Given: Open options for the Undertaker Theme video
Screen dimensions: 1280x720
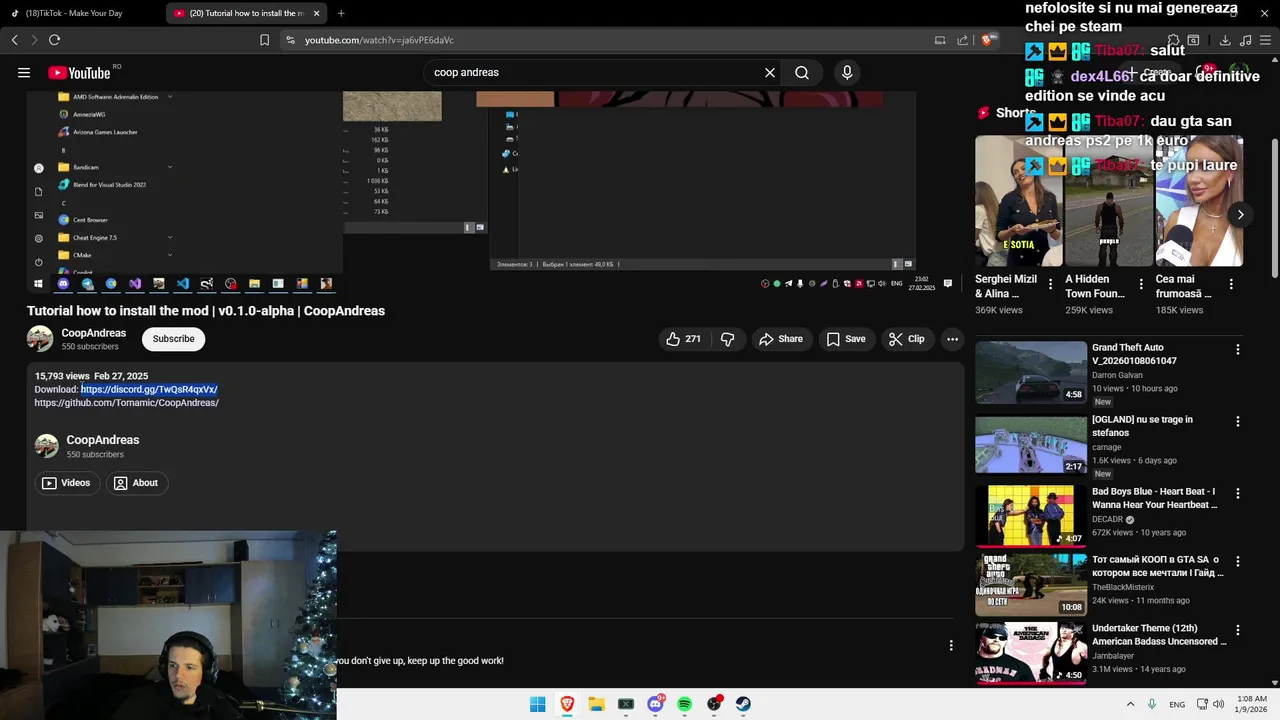Looking at the screenshot, I should coord(1238,631).
